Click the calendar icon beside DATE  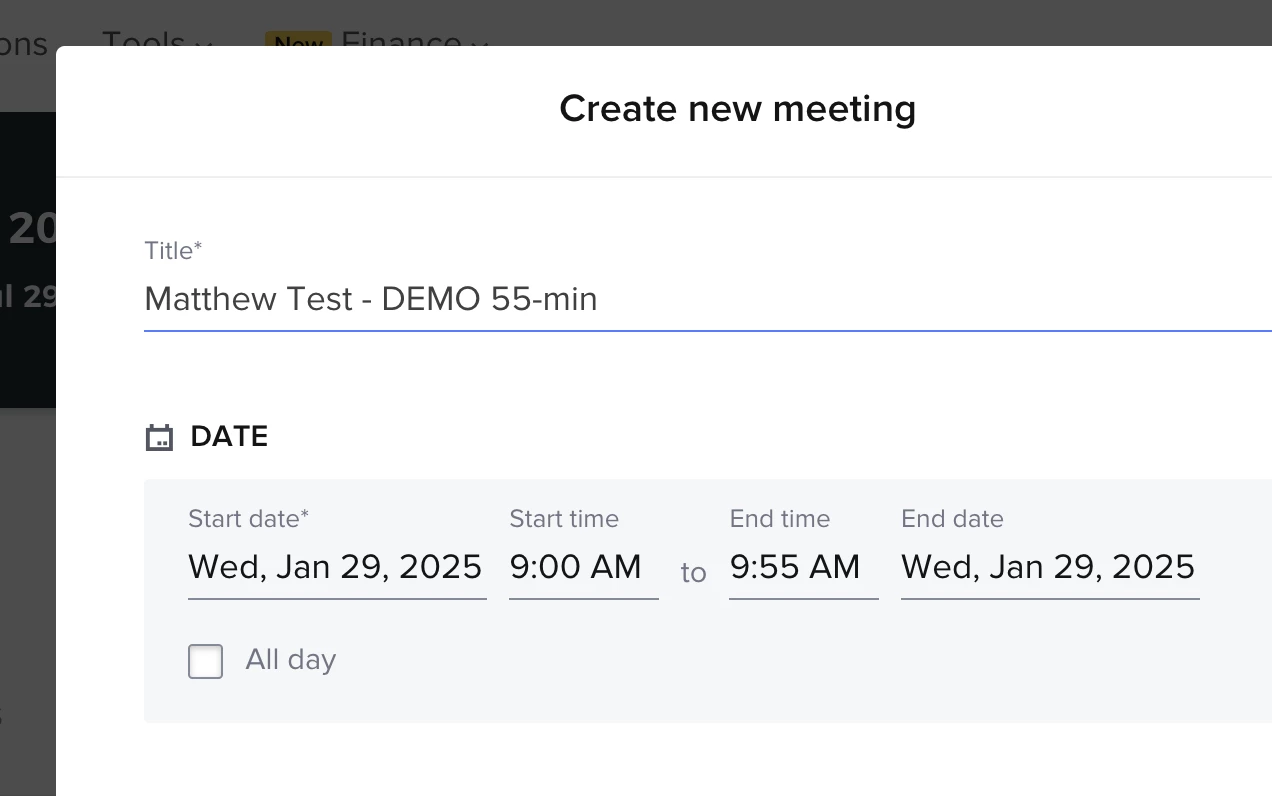159,438
